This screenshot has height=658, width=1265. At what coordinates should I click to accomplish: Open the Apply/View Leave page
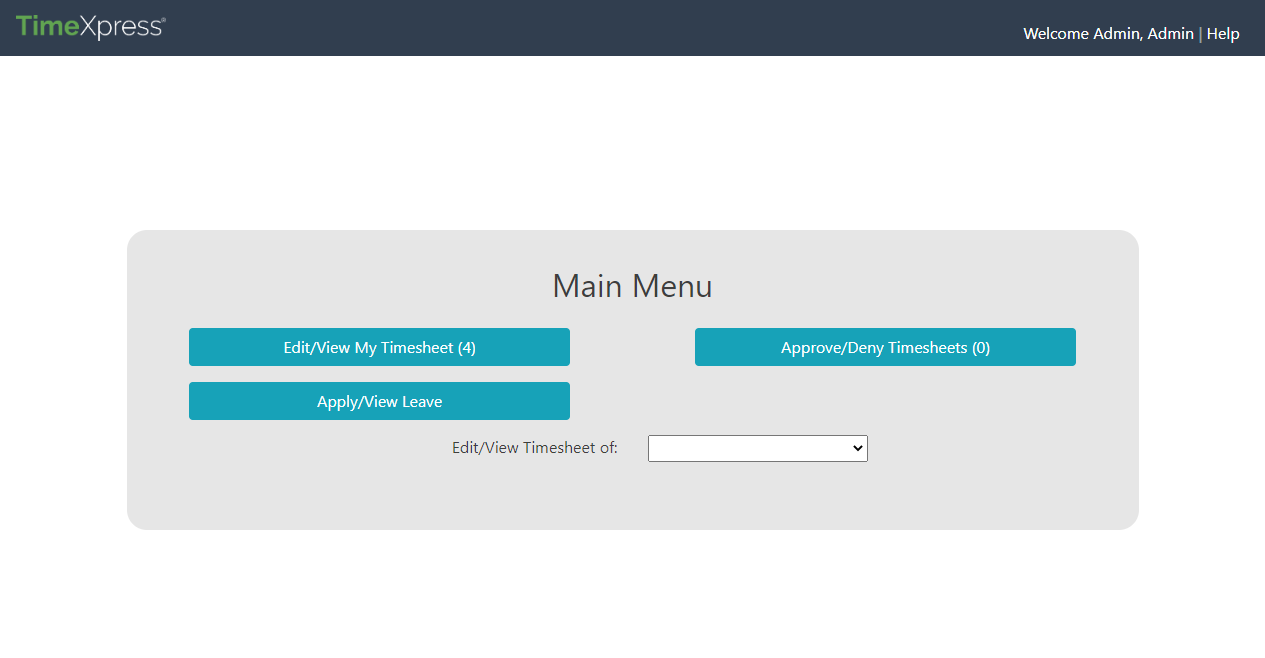pyautogui.click(x=379, y=401)
